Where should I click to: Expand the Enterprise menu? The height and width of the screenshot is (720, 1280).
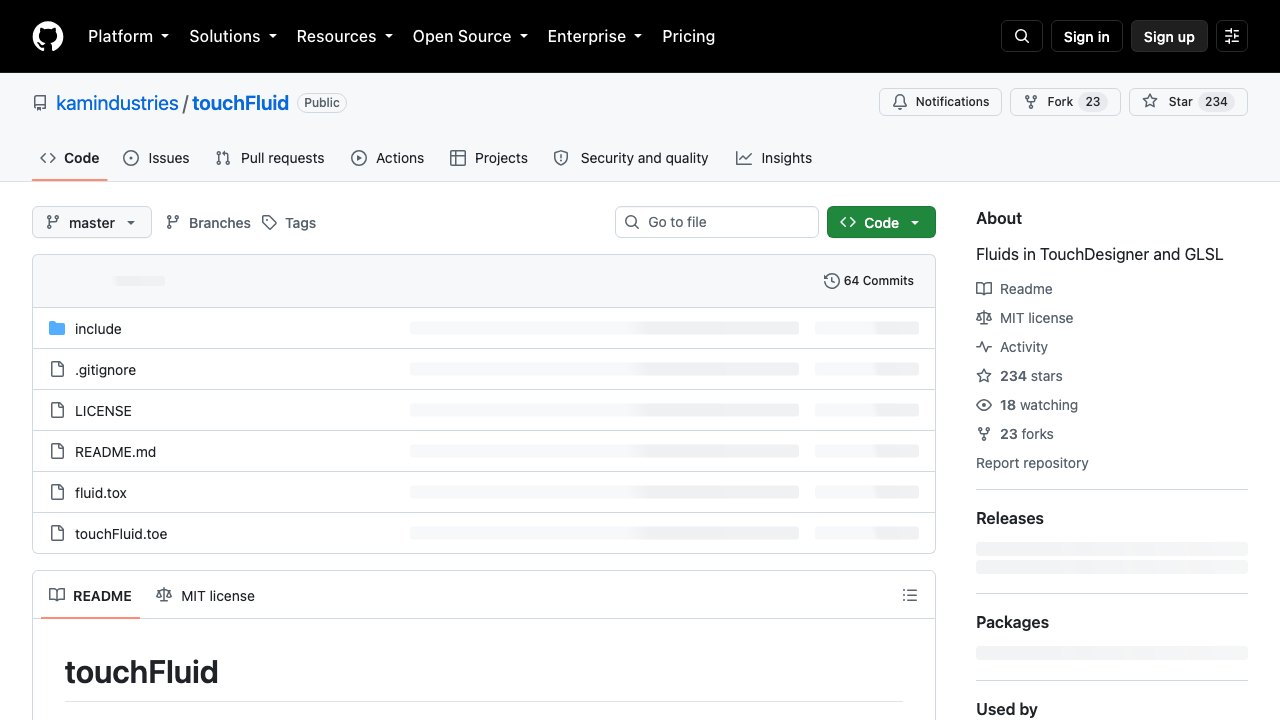tap(594, 36)
